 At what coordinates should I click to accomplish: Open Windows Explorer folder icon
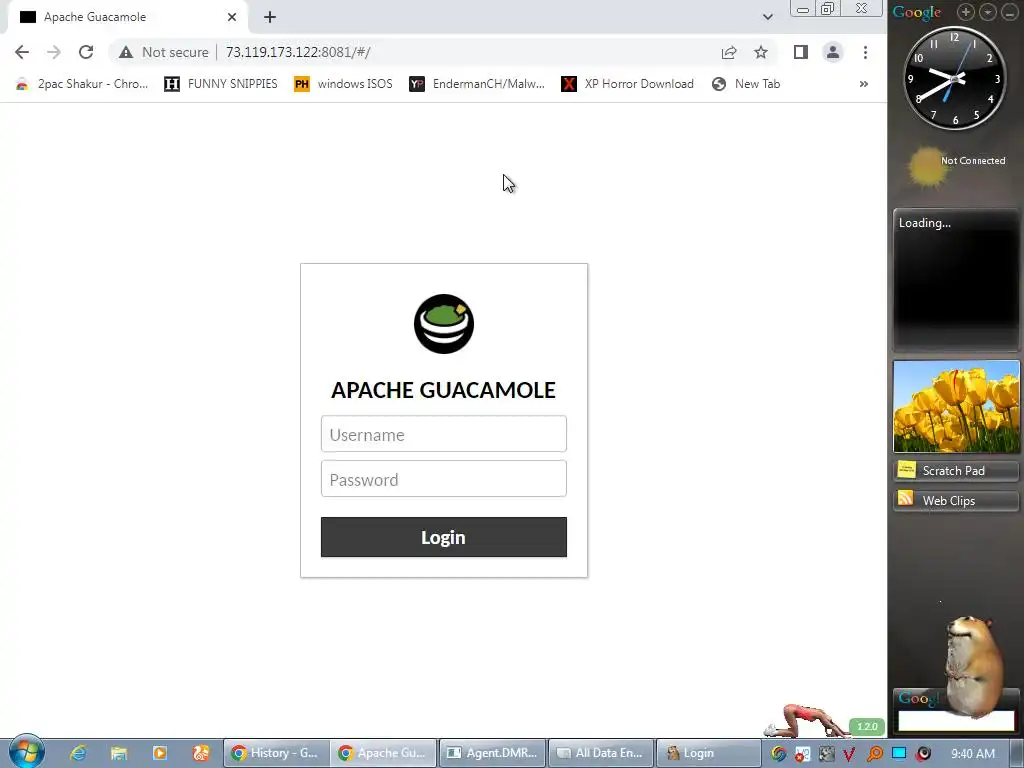(x=119, y=753)
